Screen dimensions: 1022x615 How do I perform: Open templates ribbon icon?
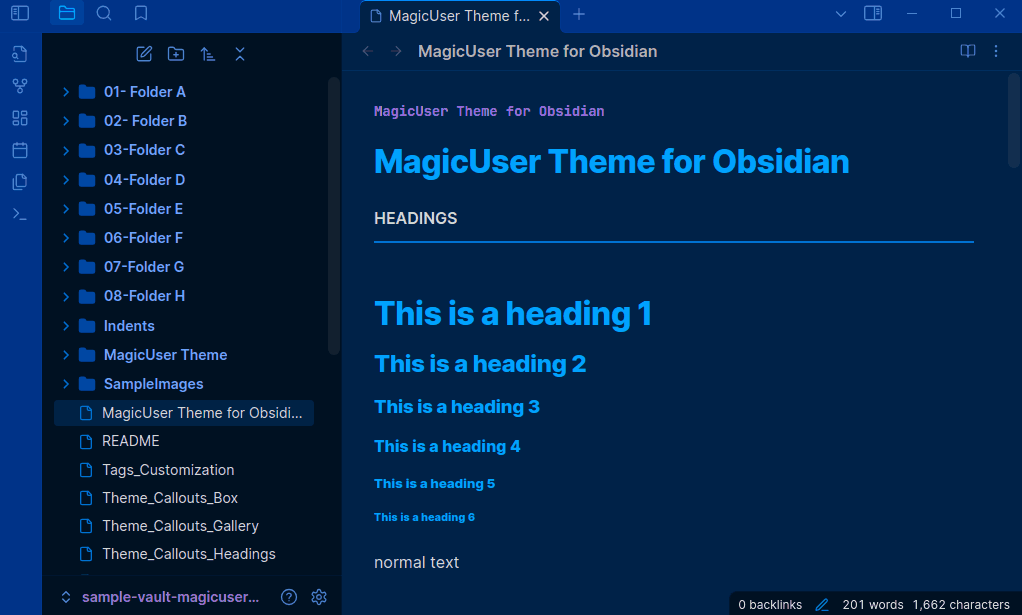click(20, 182)
